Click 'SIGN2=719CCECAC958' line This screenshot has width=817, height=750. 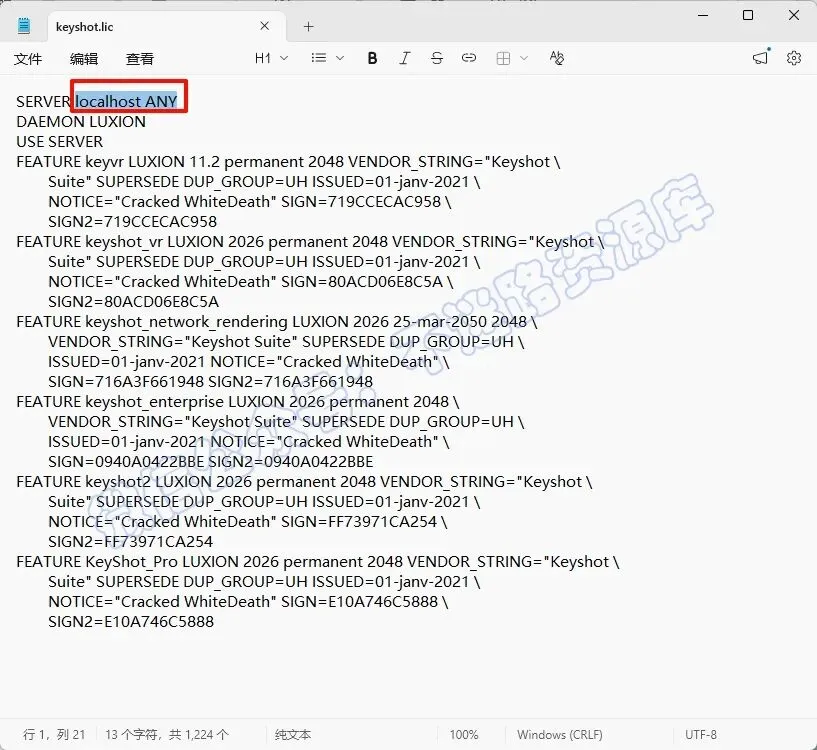(132, 222)
